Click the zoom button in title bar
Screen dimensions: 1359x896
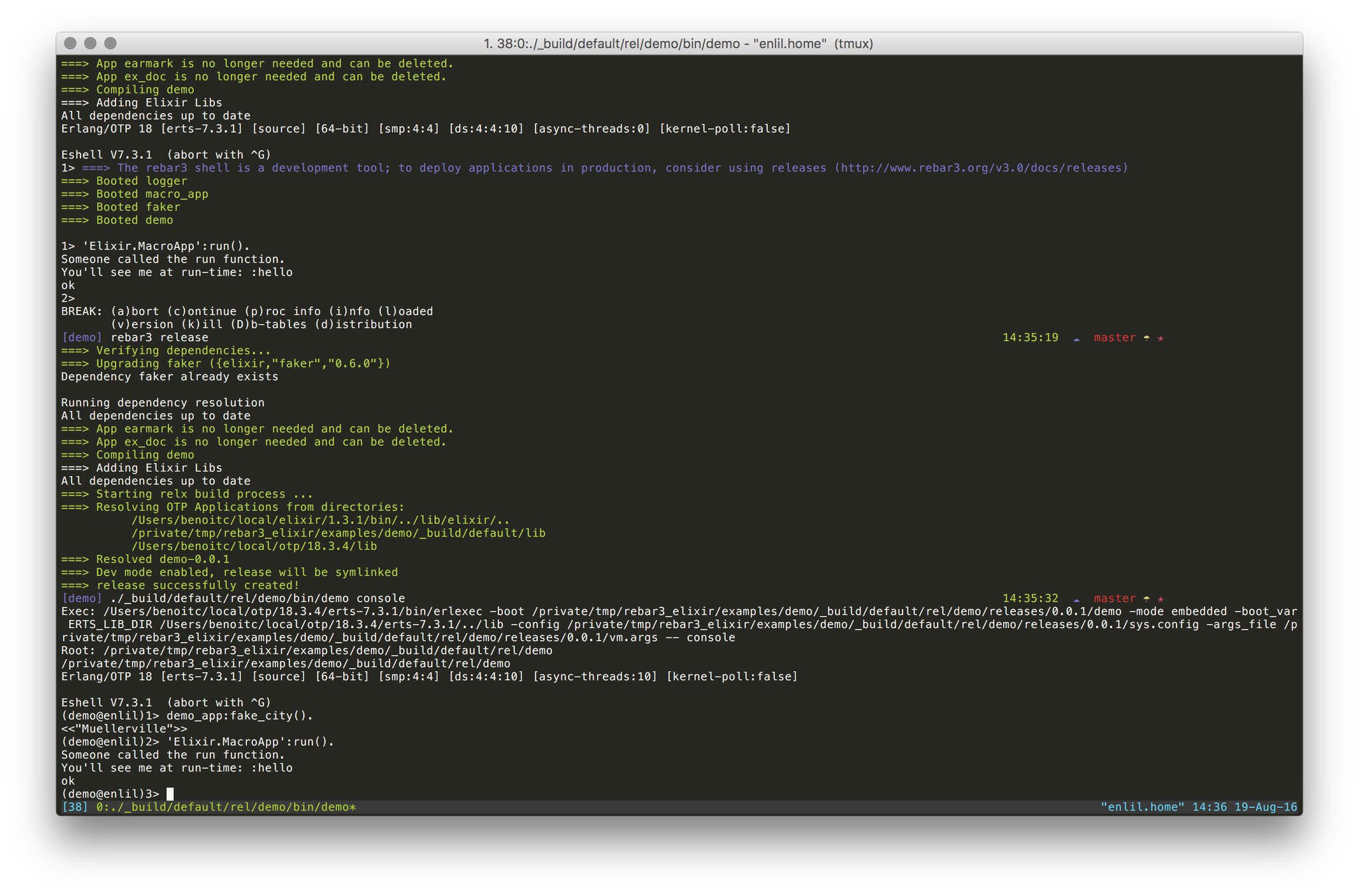pyautogui.click(x=110, y=43)
